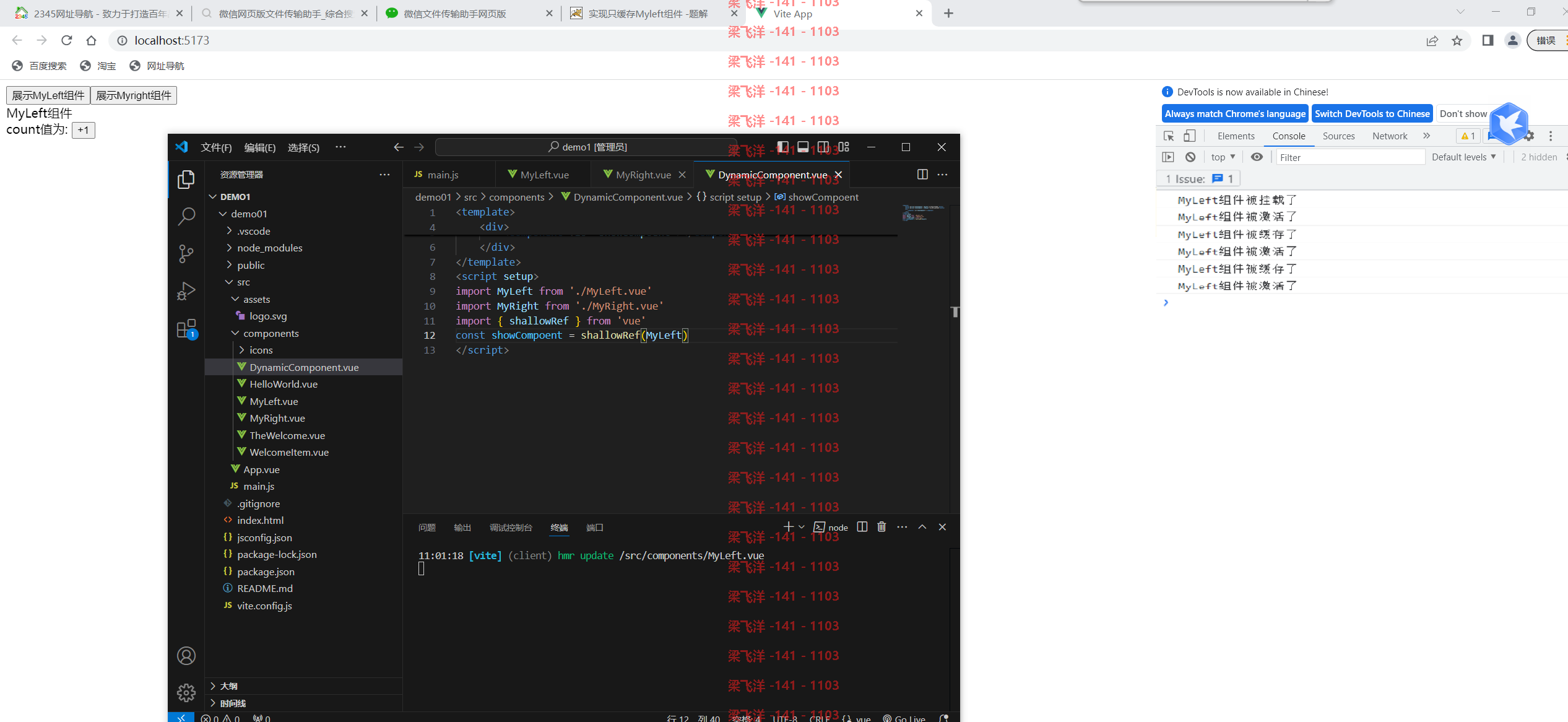The width and height of the screenshot is (1568, 722).
Task: Show more DevTools tabs with the double chevron
Action: pos(1426,136)
